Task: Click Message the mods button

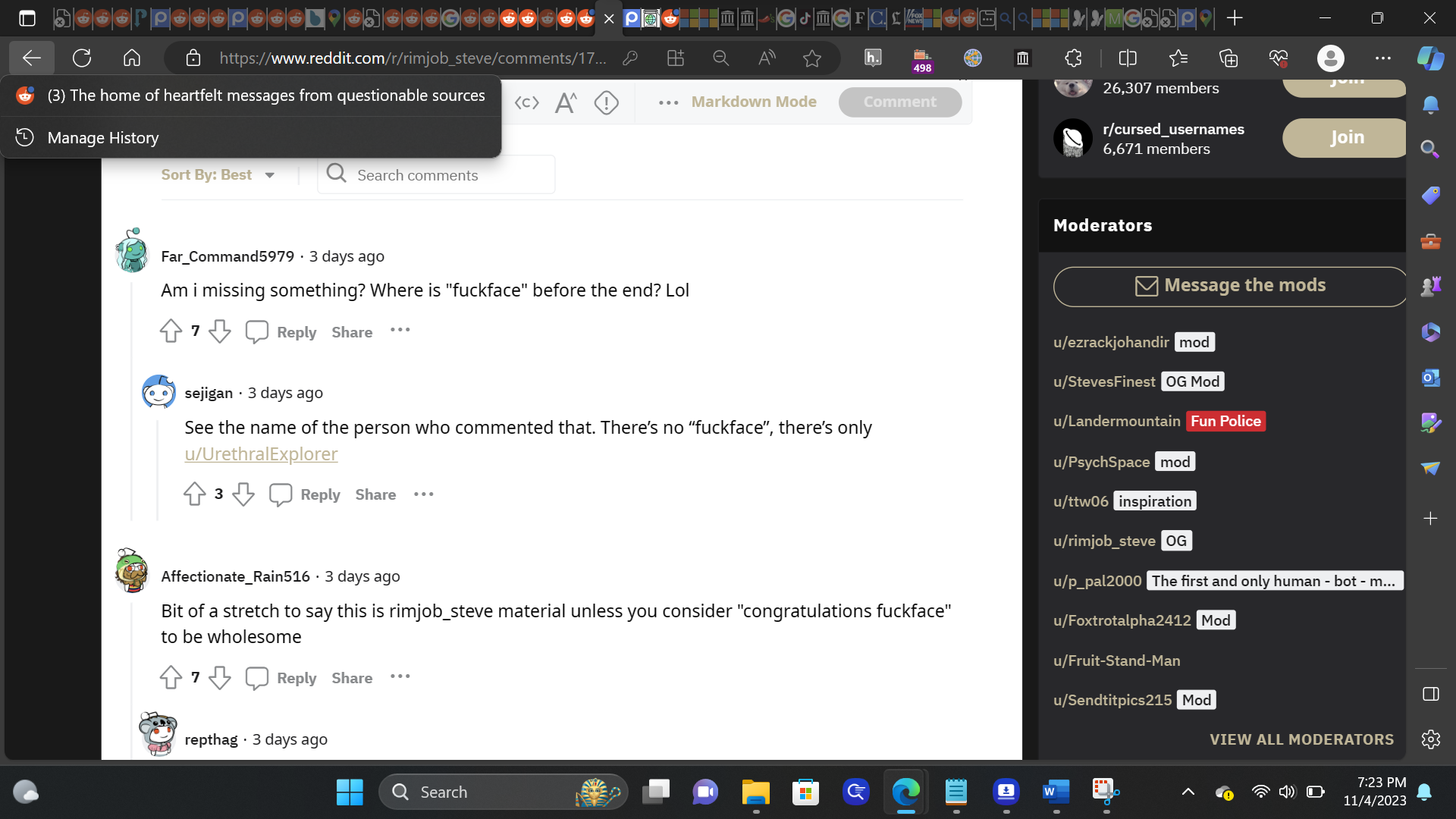Action: pos(1229,286)
